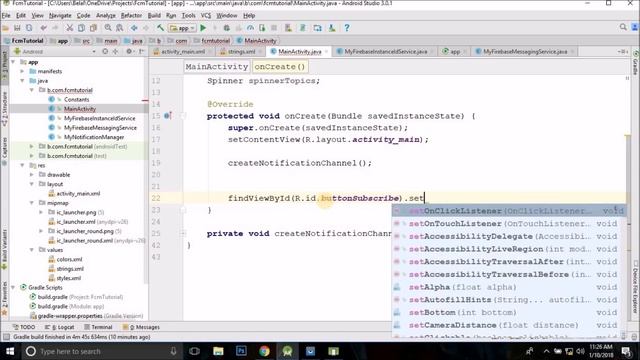This screenshot has width=640, height=360.
Task: Run the app with green play icon
Action: (203, 28)
